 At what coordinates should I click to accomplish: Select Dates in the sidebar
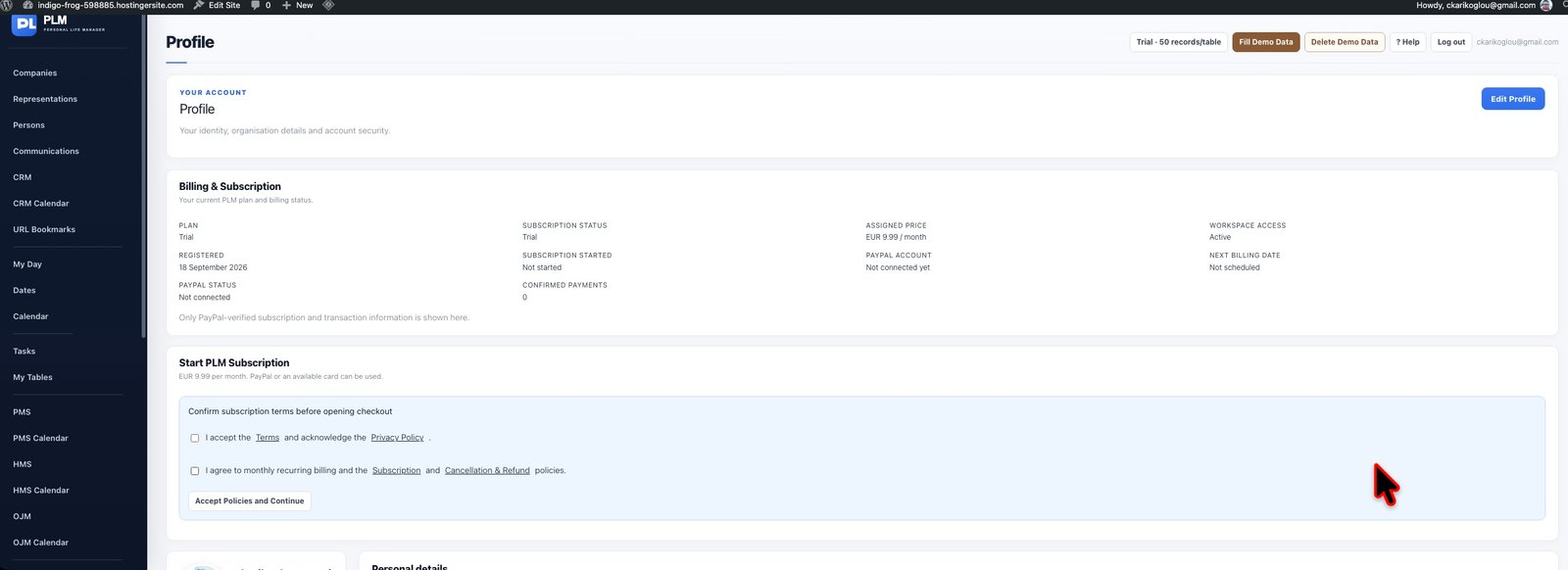click(24, 291)
